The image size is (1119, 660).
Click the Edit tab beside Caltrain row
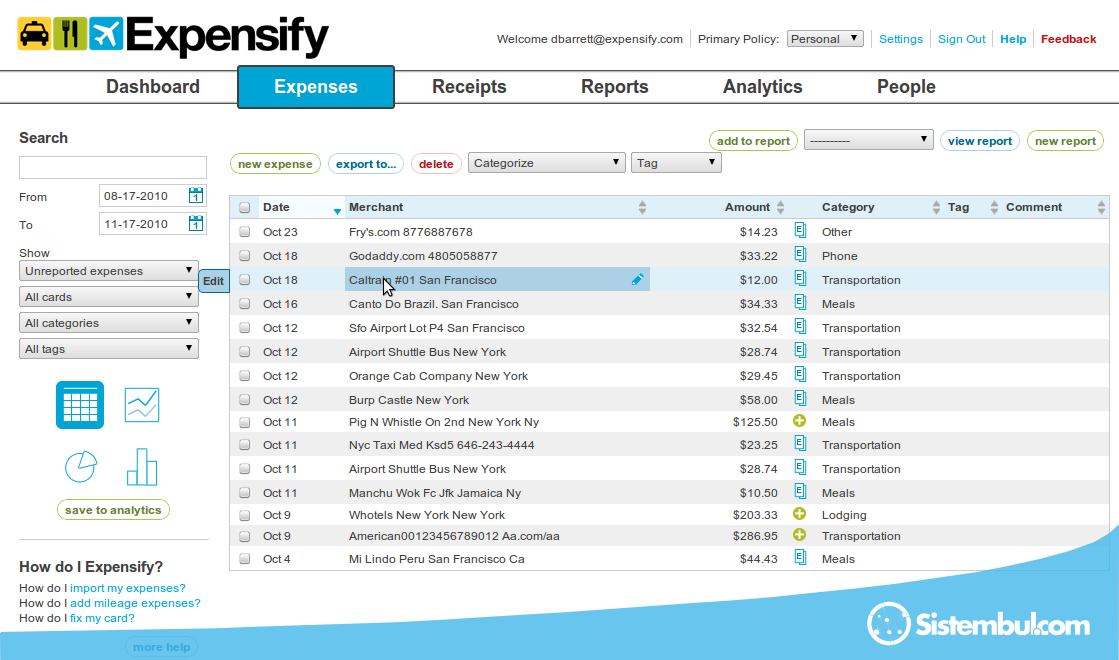(x=213, y=281)
